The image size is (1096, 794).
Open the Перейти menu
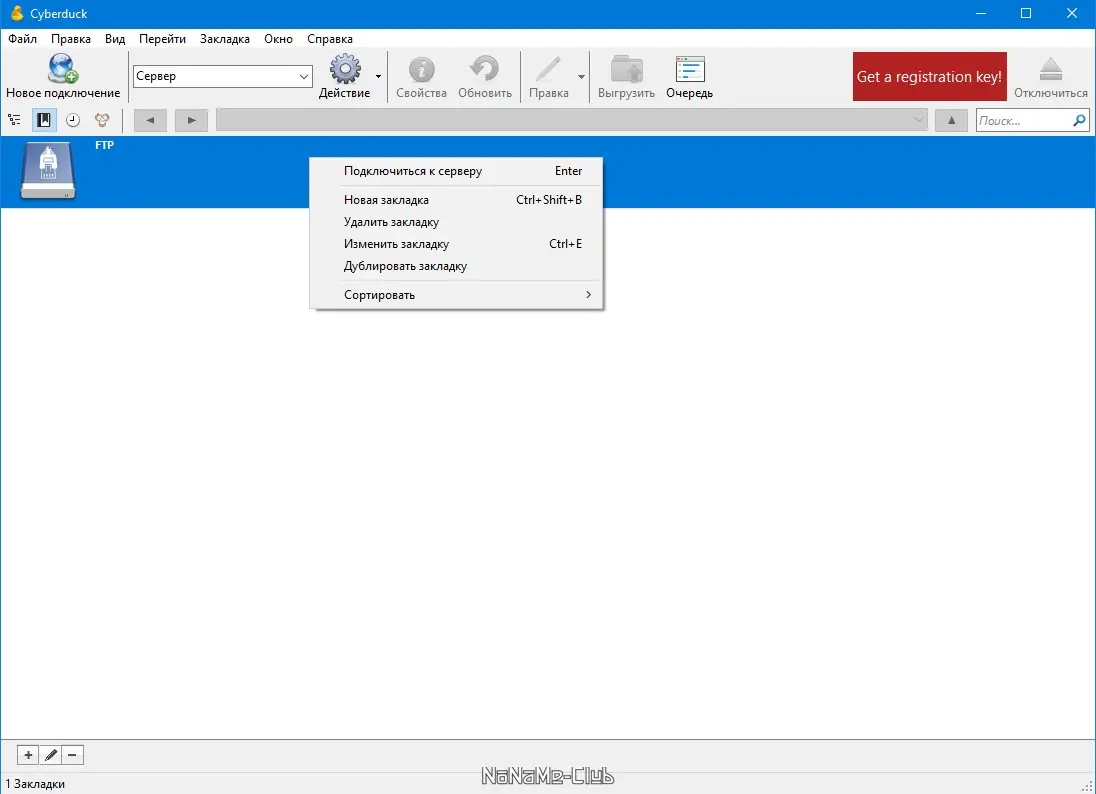[162, 39]
